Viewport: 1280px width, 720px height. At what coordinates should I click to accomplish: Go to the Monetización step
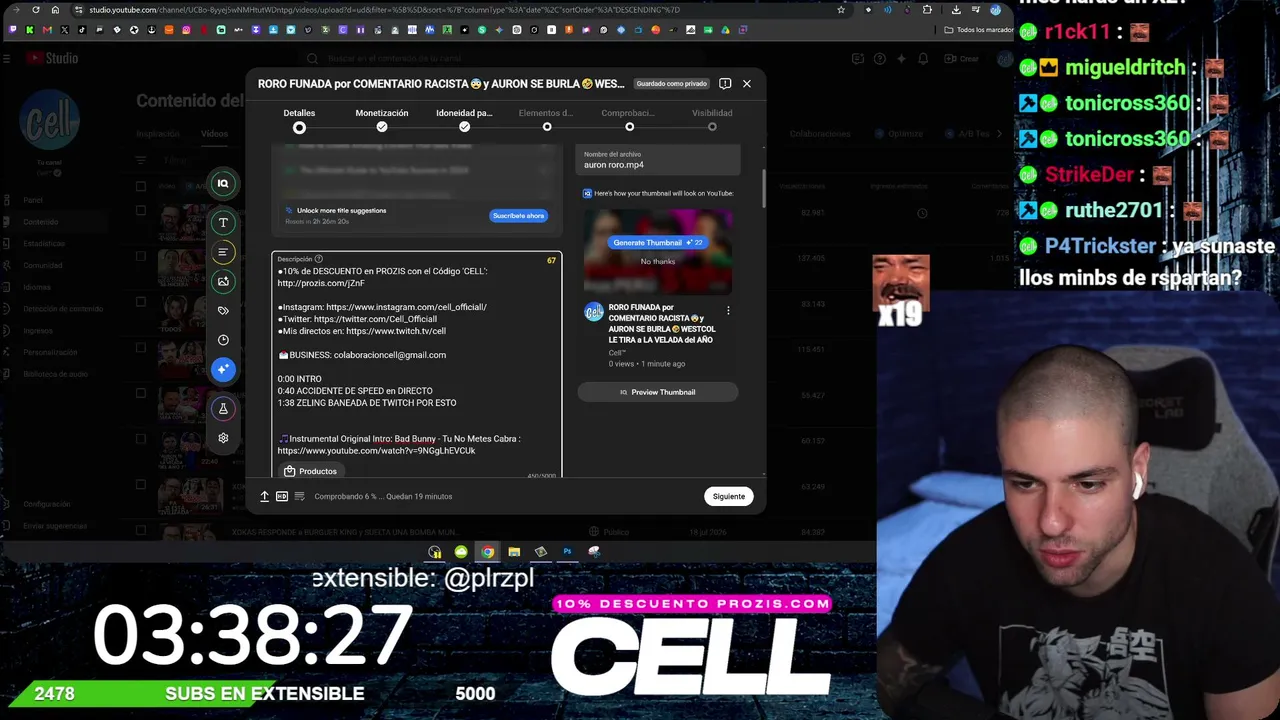click(x=382, y=119)
